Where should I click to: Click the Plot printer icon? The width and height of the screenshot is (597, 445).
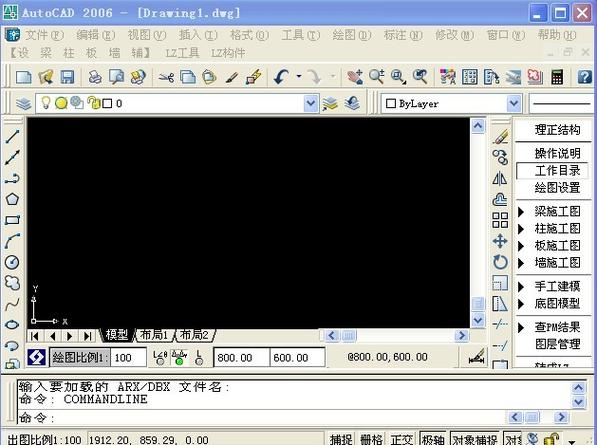tap(95, 77)
